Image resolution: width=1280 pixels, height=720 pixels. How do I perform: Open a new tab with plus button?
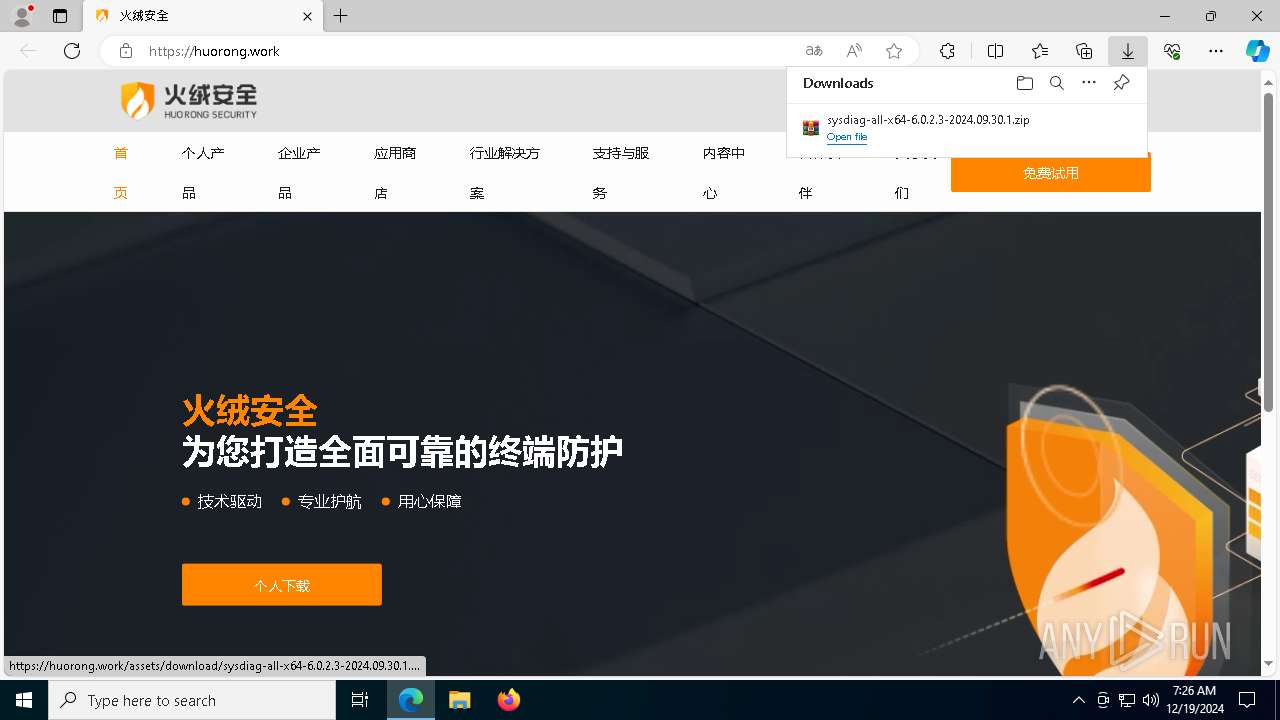coord(341,16)
